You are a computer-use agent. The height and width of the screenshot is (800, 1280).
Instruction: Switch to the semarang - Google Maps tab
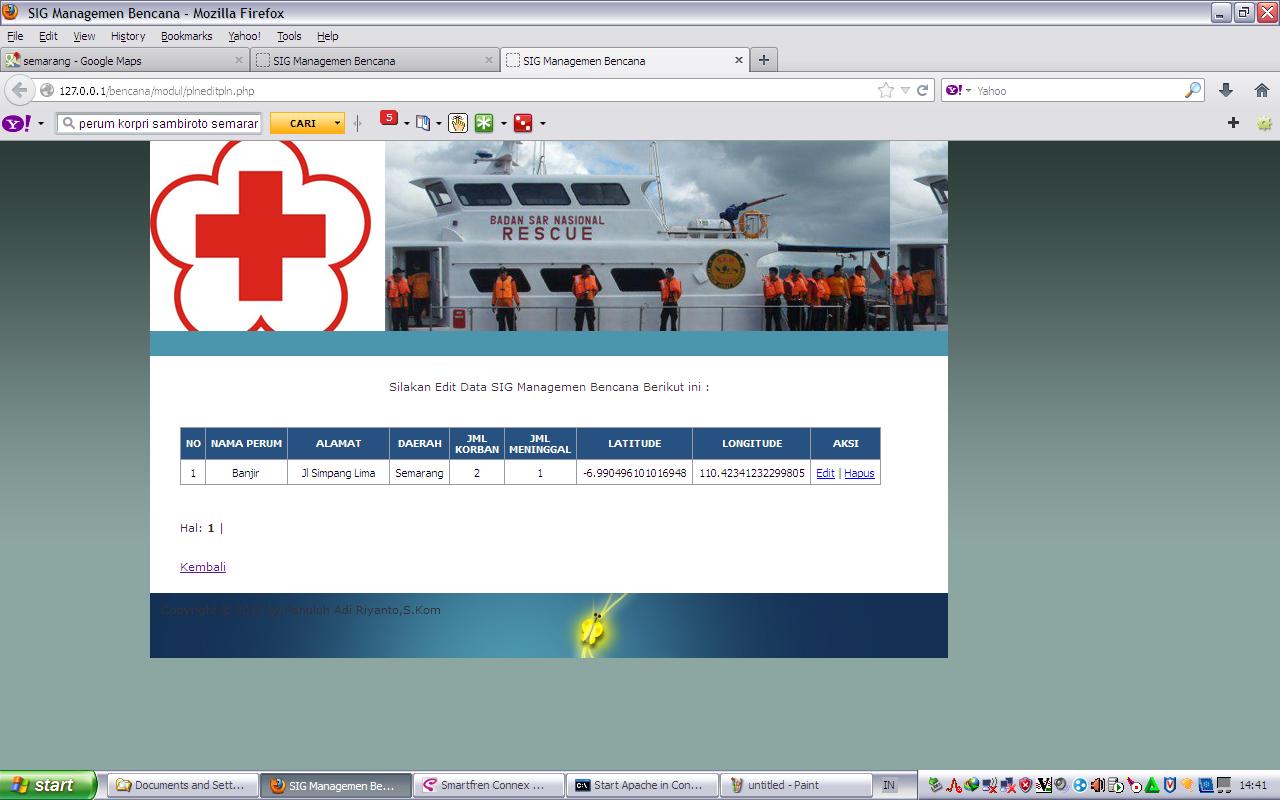(118, 60)
